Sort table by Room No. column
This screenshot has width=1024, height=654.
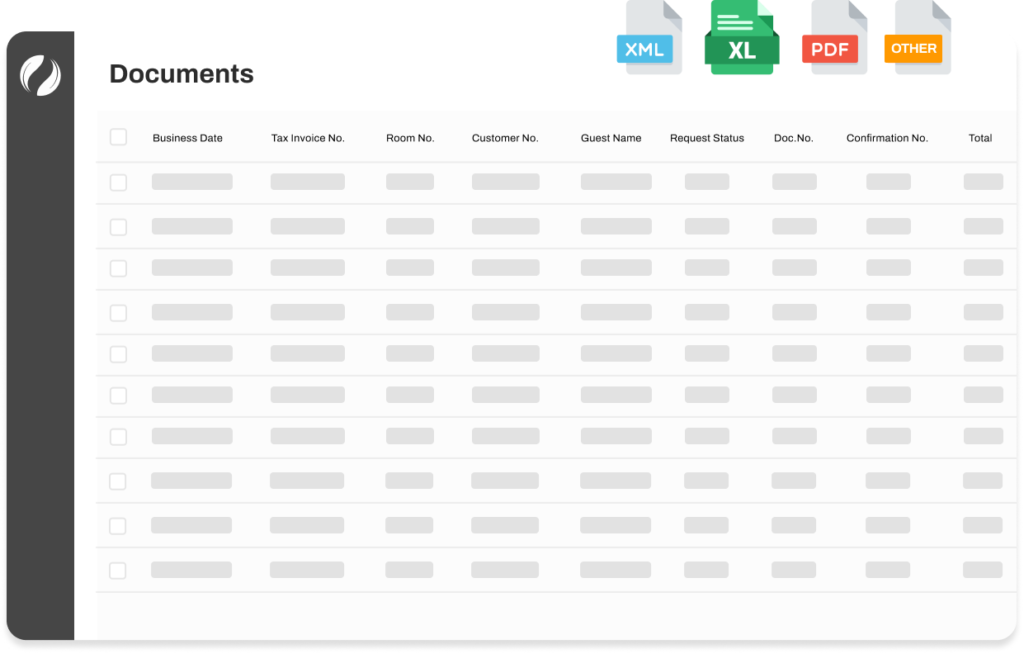coord(410,138)
